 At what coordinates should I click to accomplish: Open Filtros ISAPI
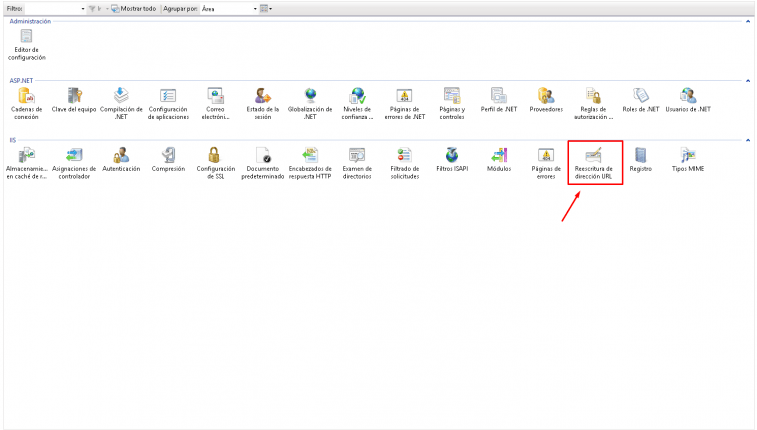point(452,160)
